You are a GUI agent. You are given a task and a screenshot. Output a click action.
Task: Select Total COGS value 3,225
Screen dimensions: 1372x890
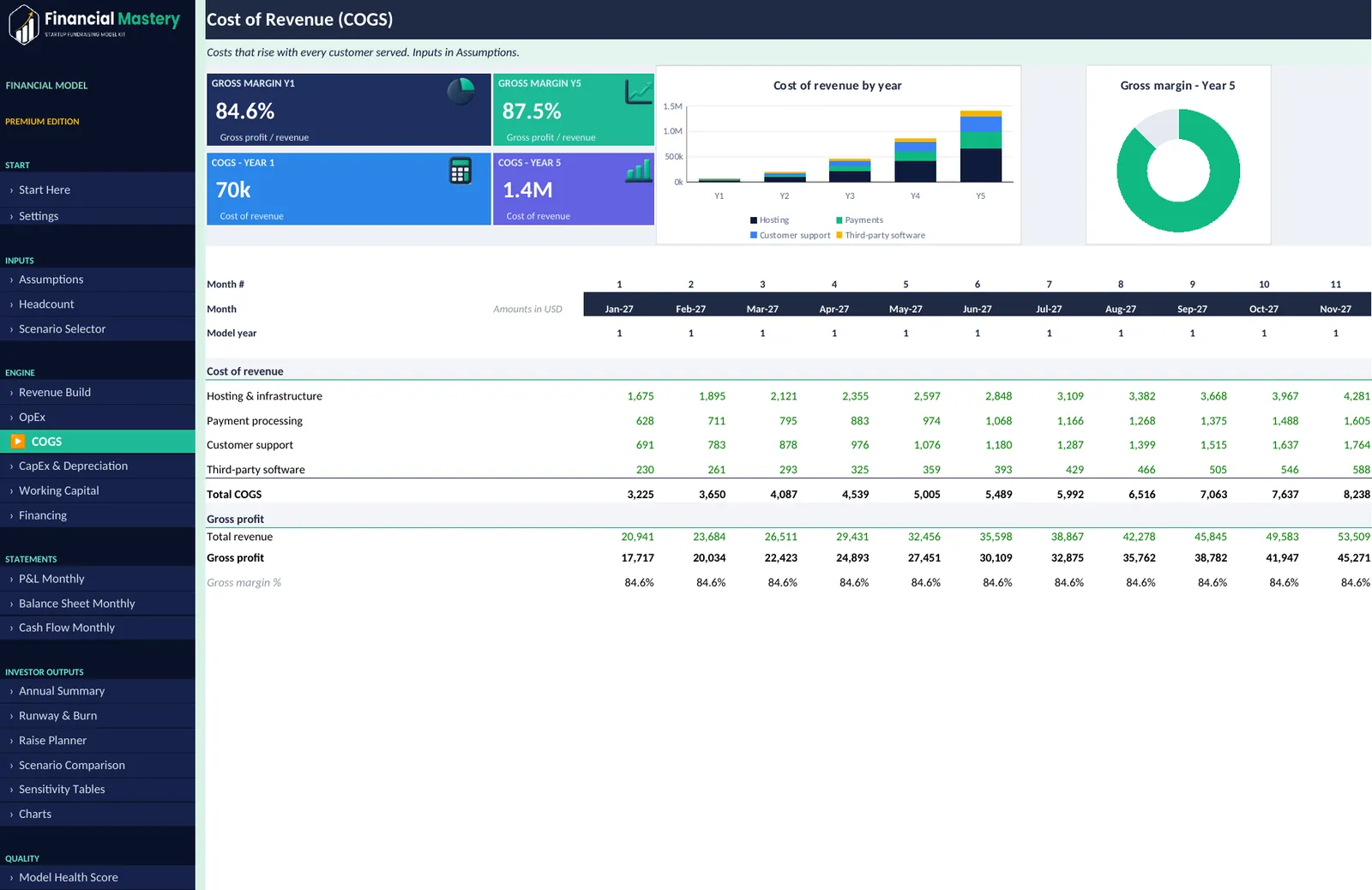(641, 495)
